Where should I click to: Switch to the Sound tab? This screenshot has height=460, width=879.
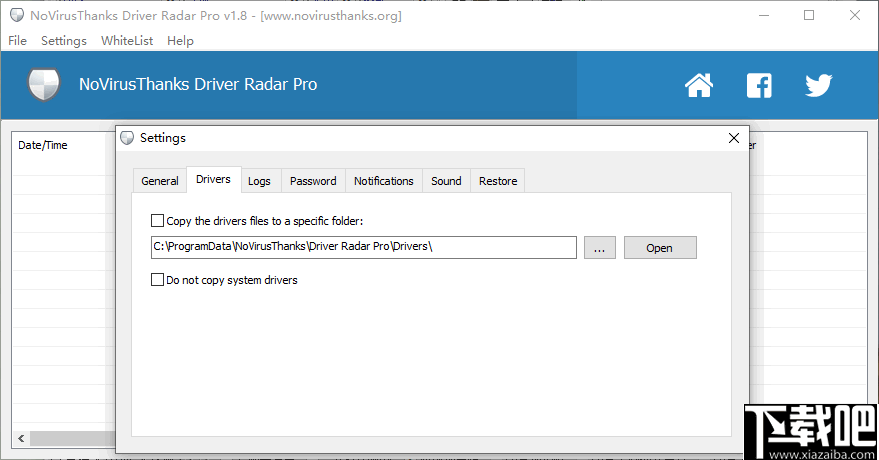click(x=446, y=181)
